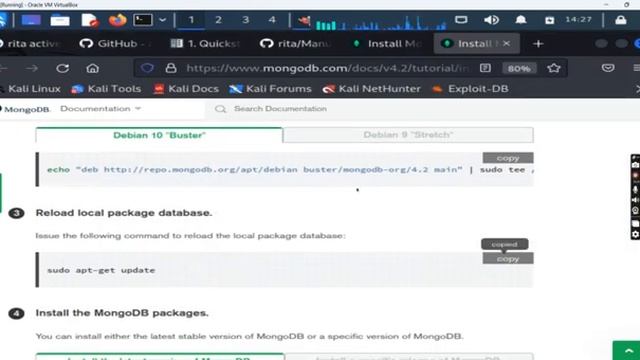Go to the Firefox home page
This screenshot has width=640, height=360.
coord(93,68)
